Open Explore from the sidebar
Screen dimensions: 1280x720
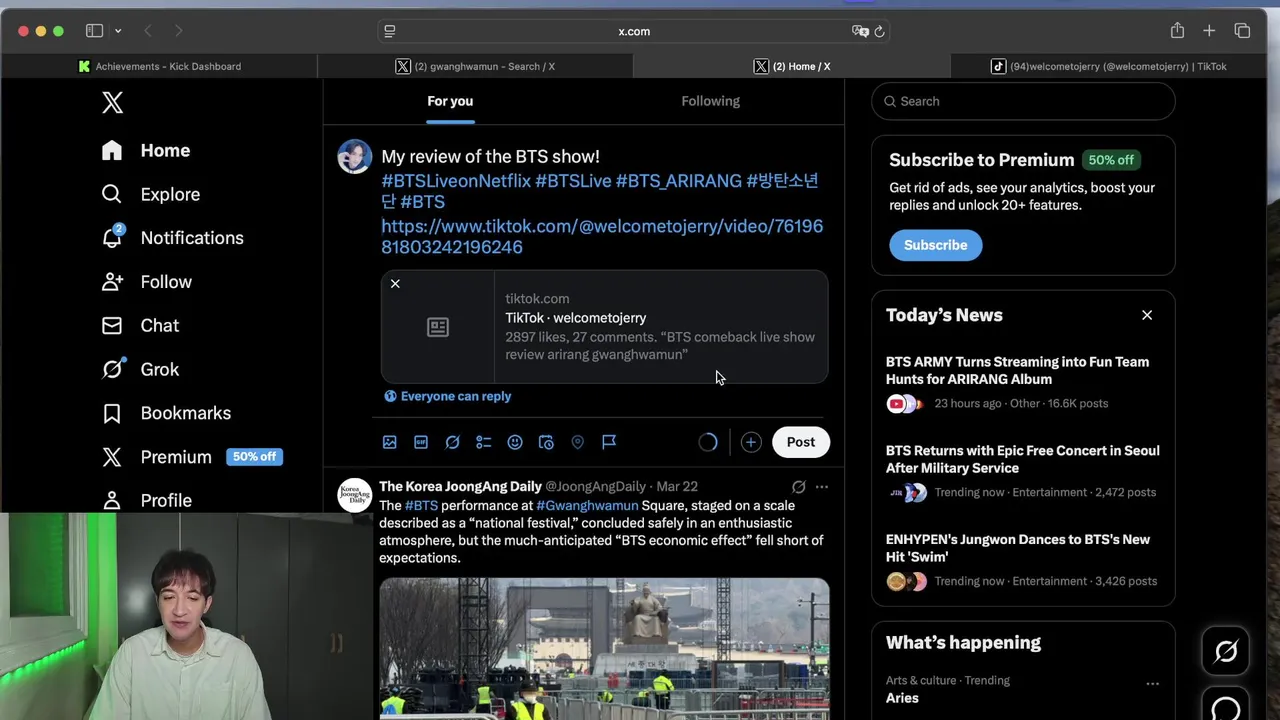point(151,194)
